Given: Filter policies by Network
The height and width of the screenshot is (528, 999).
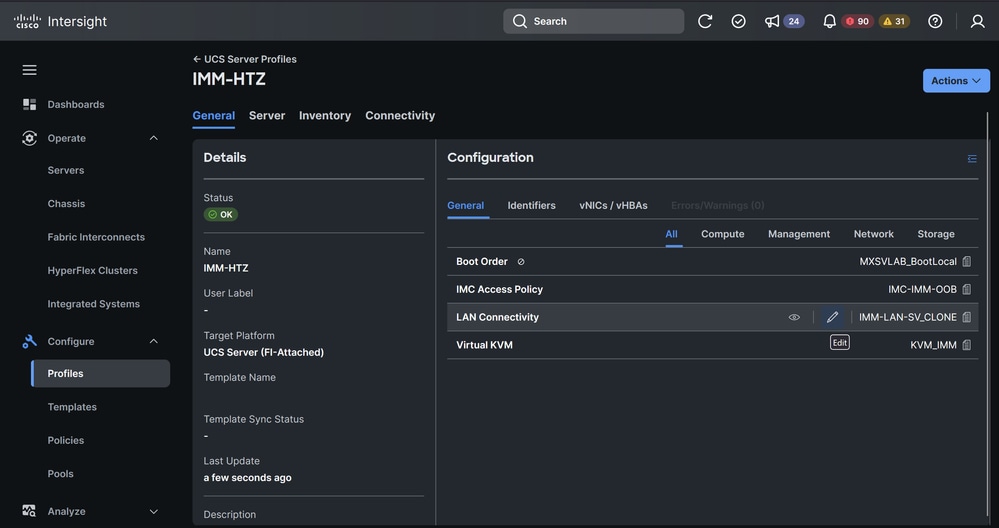Looking at the screenshot, I should pyautogui.click(x=873, y=234).
